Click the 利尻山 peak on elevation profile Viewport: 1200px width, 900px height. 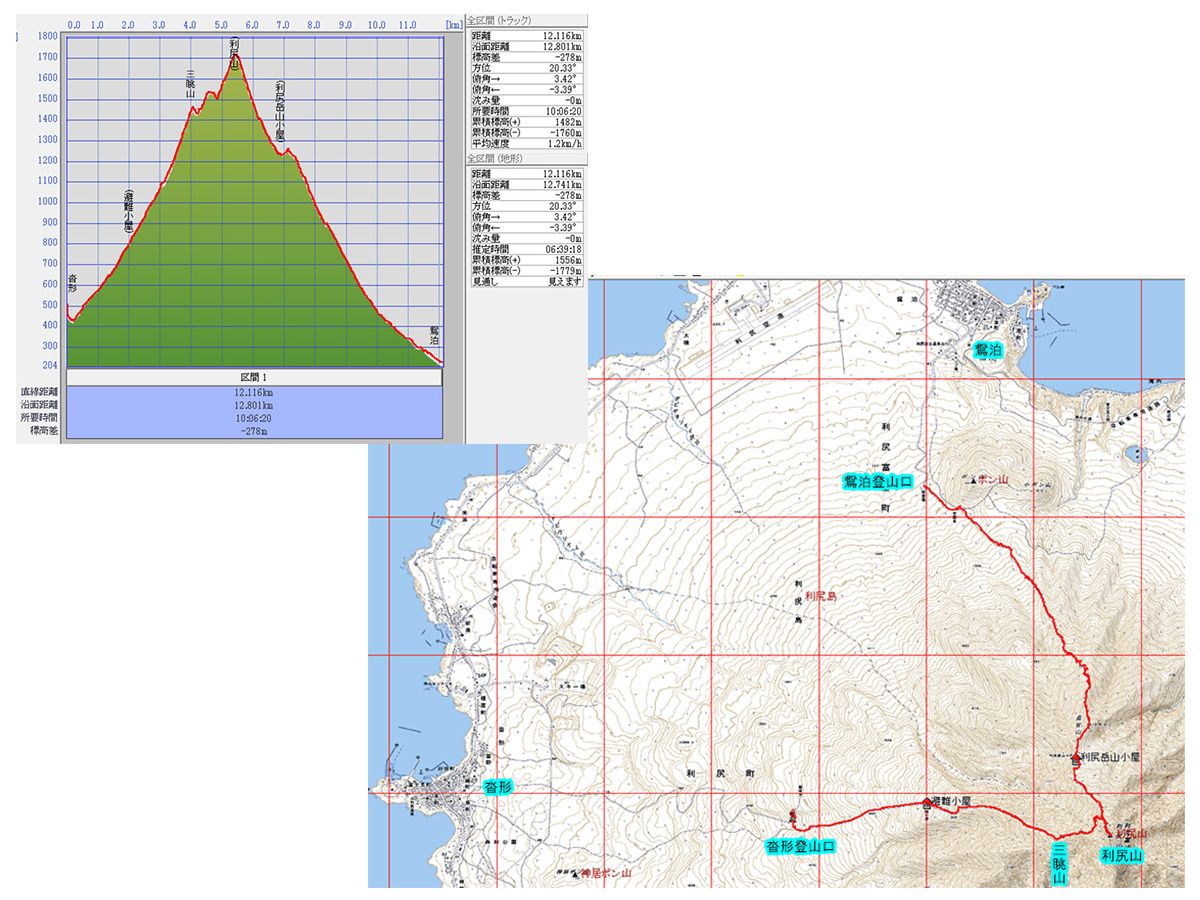coord(235,58)
